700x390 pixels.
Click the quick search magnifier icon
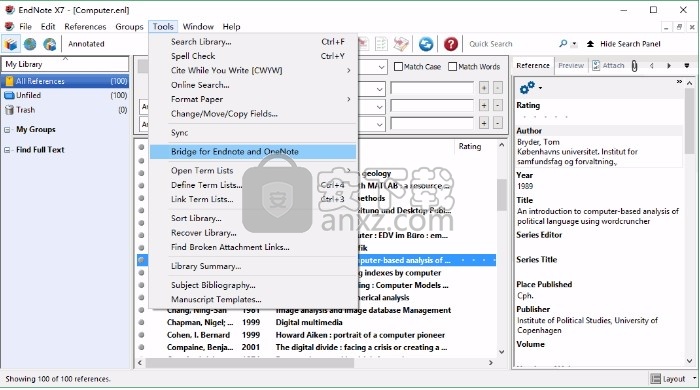pos(563,44)
